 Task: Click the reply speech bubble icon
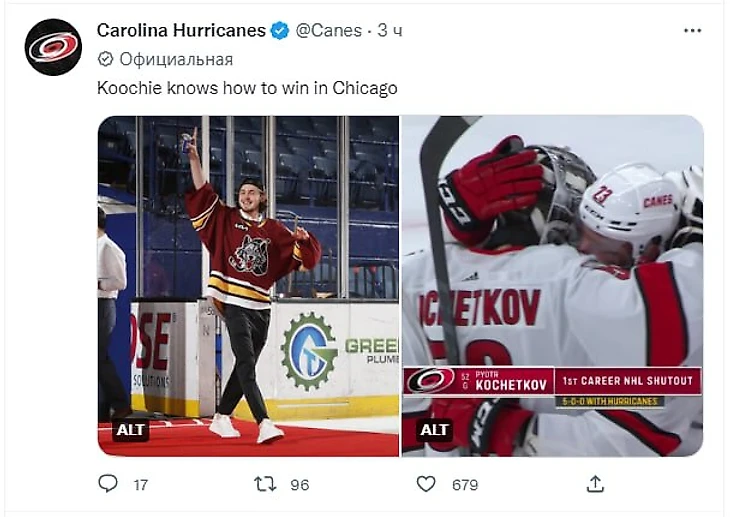[108, 484]
